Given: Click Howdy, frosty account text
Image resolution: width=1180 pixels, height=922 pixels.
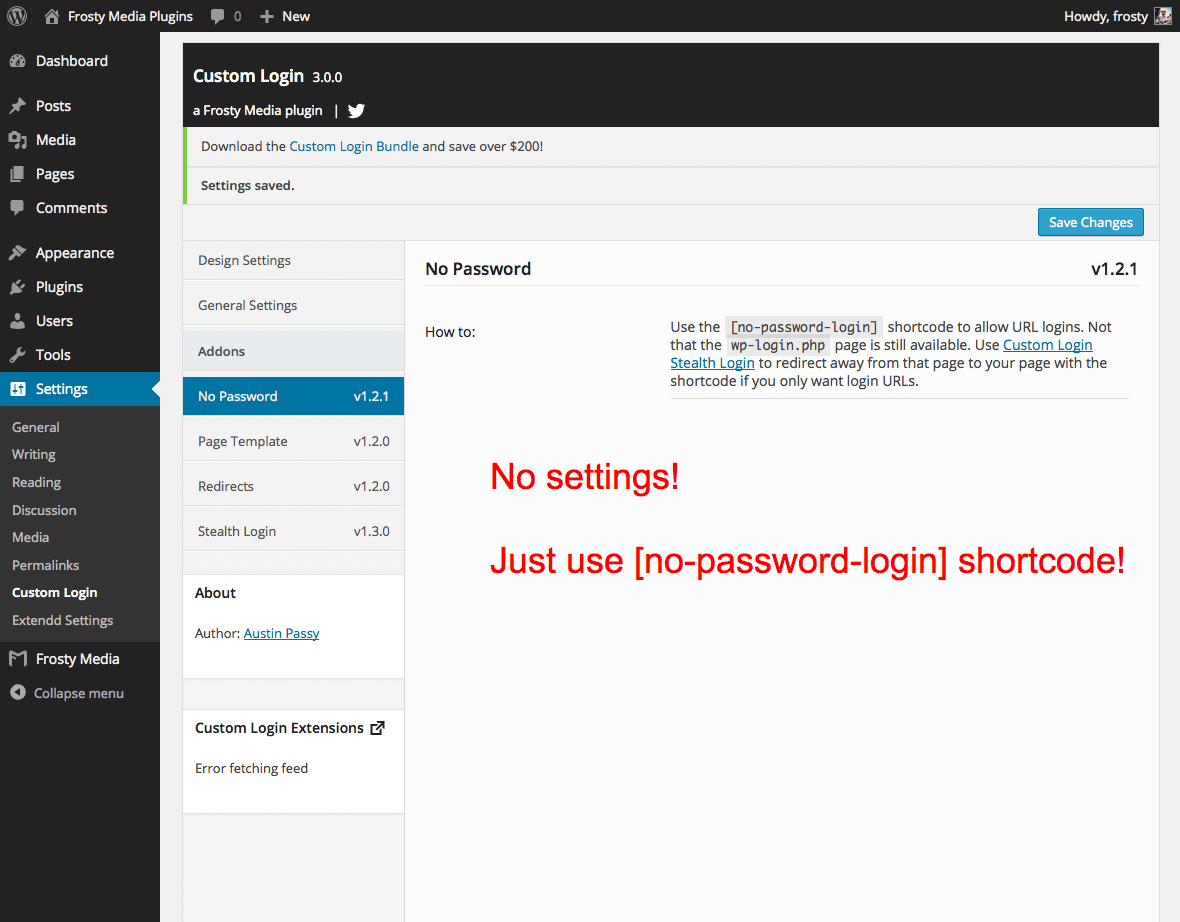Looking at the screenshot, I should [x=1105, y=17].
